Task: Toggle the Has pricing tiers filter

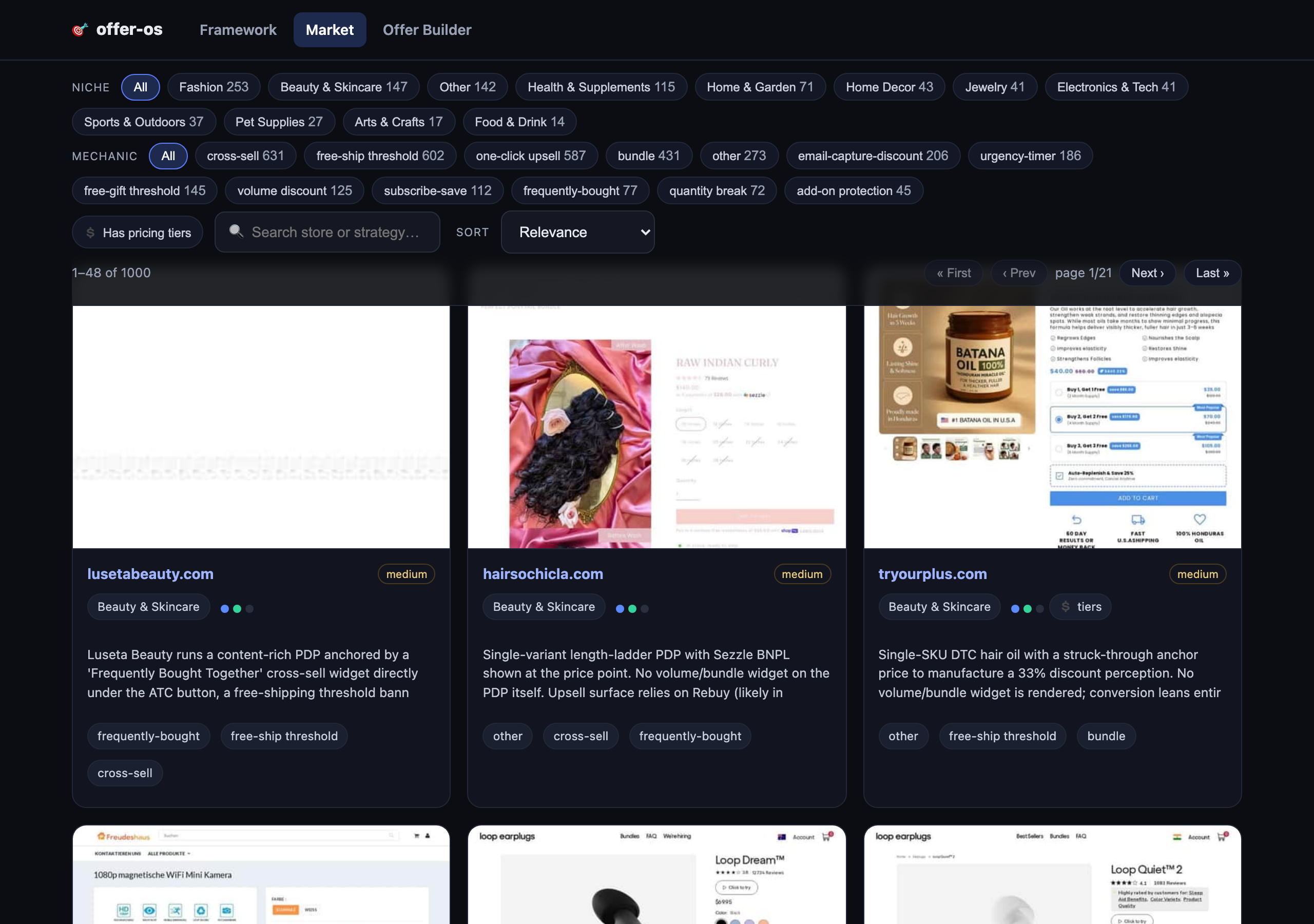Action: (138, 233)
